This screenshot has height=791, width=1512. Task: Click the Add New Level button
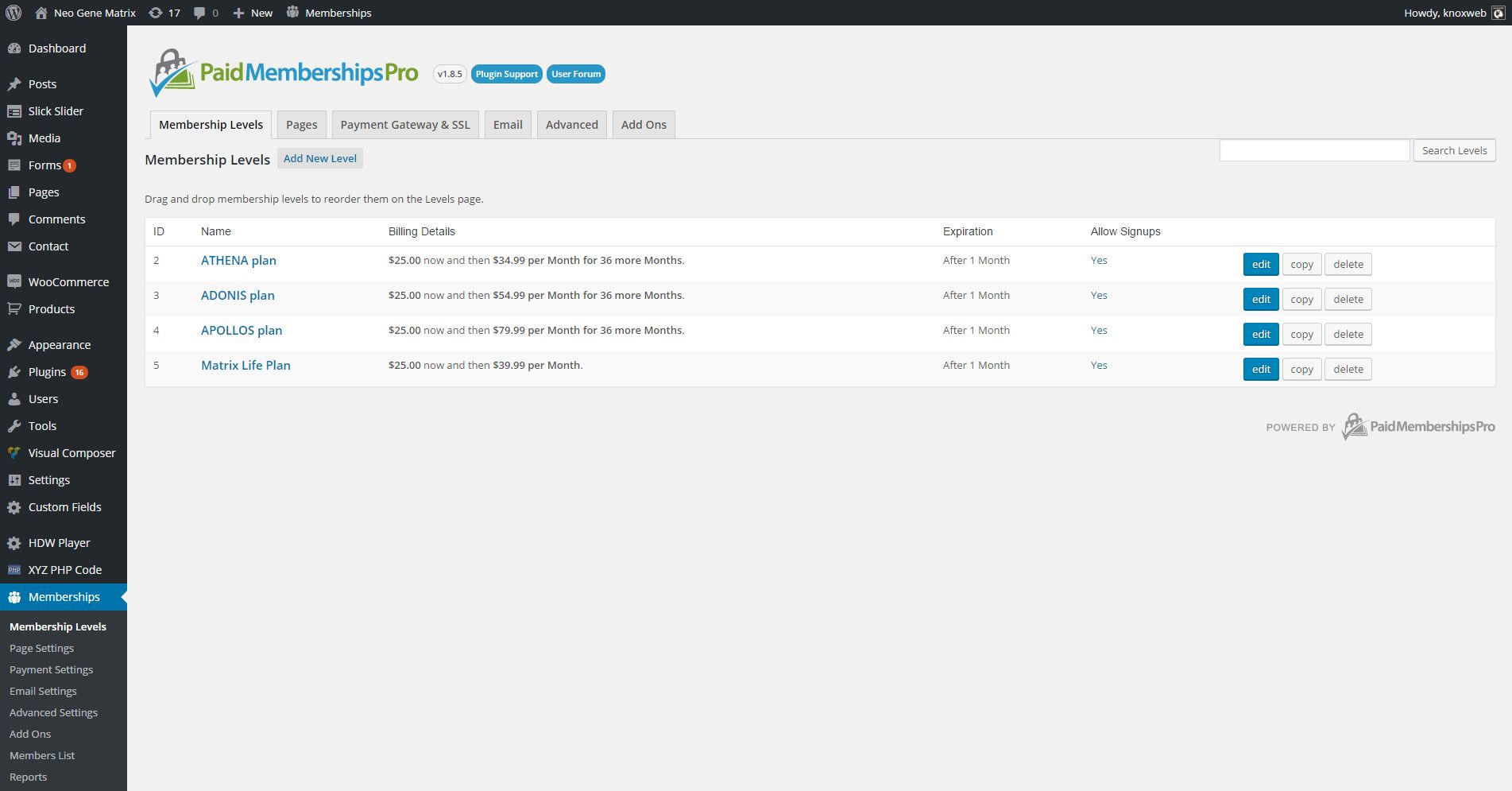(320, 158)
